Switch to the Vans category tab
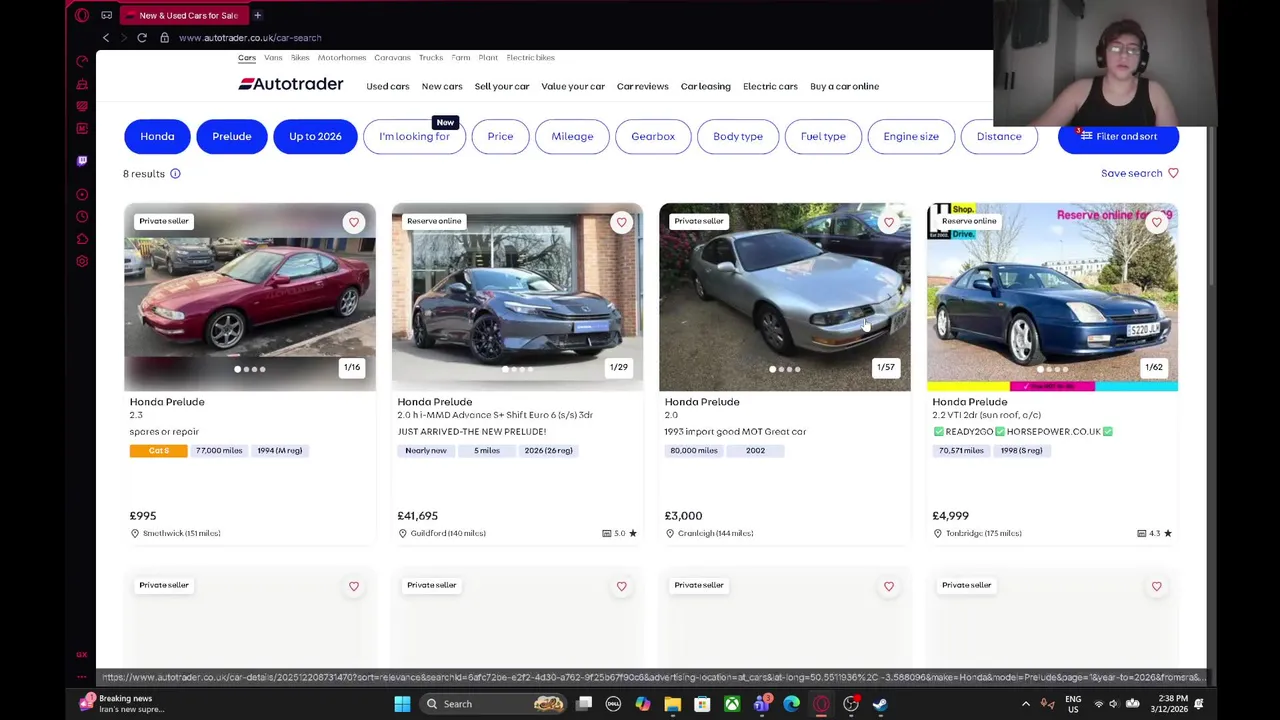 click(273, 58)
